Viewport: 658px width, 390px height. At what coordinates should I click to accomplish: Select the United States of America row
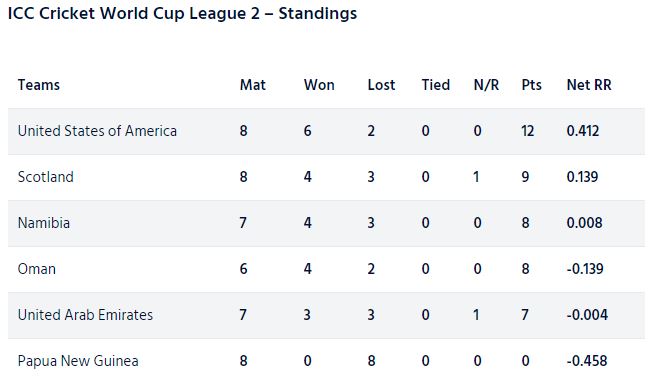point(326,131)
